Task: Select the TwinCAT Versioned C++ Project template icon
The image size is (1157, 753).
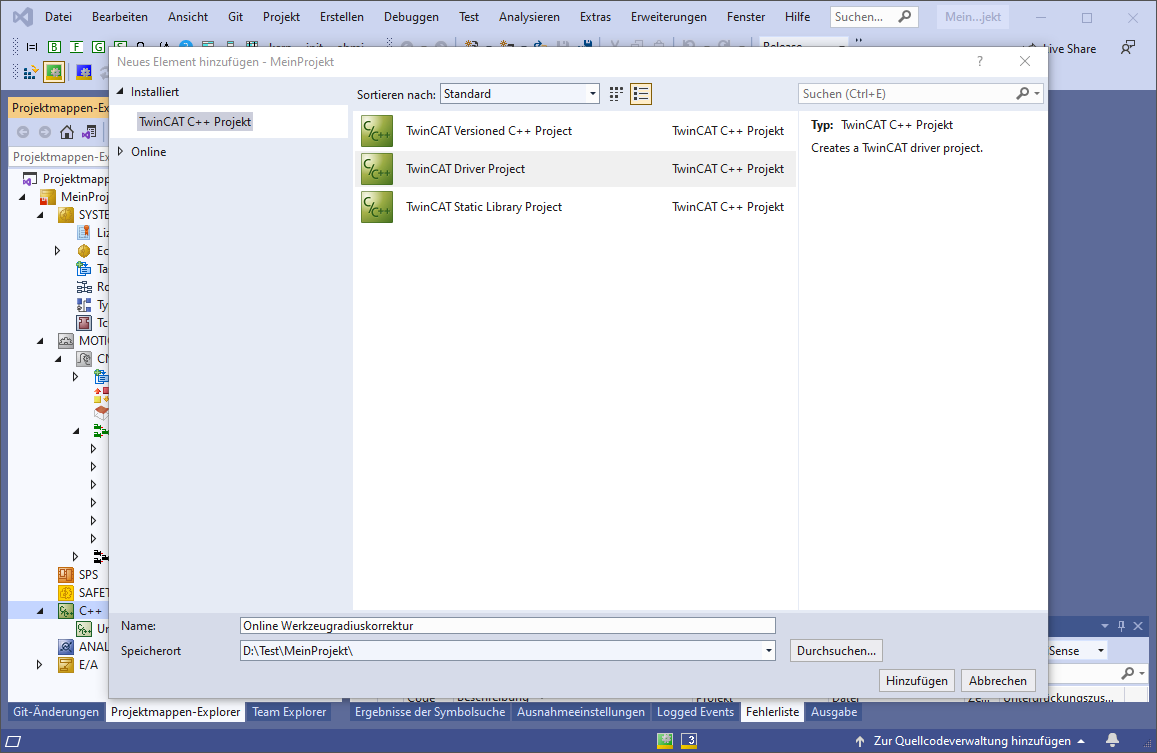Action: tap(377, 131)
